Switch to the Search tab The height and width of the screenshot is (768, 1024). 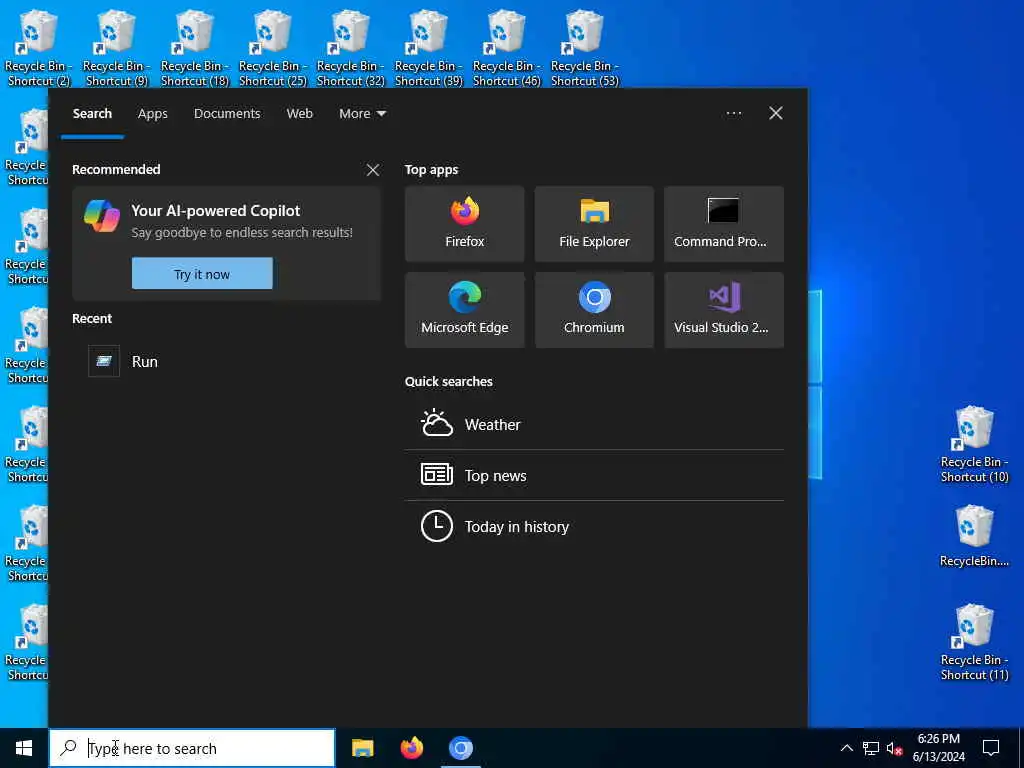(x=92, y=114)
